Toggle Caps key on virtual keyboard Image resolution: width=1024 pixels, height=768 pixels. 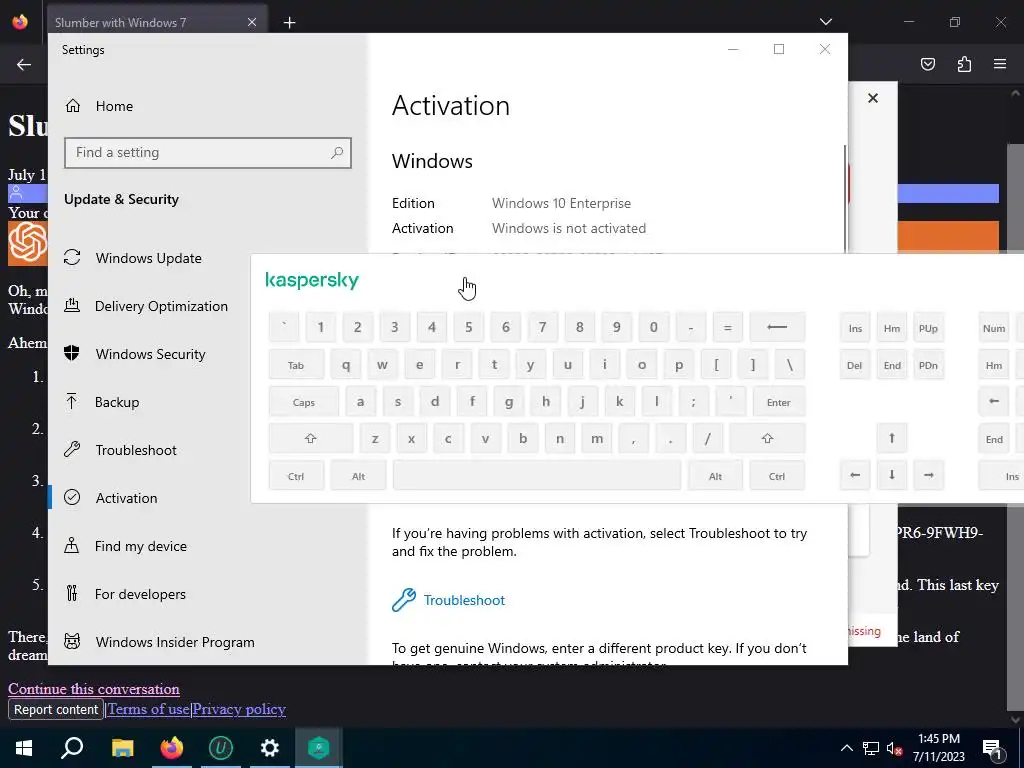pyautogui.click(x=304, y=402)
